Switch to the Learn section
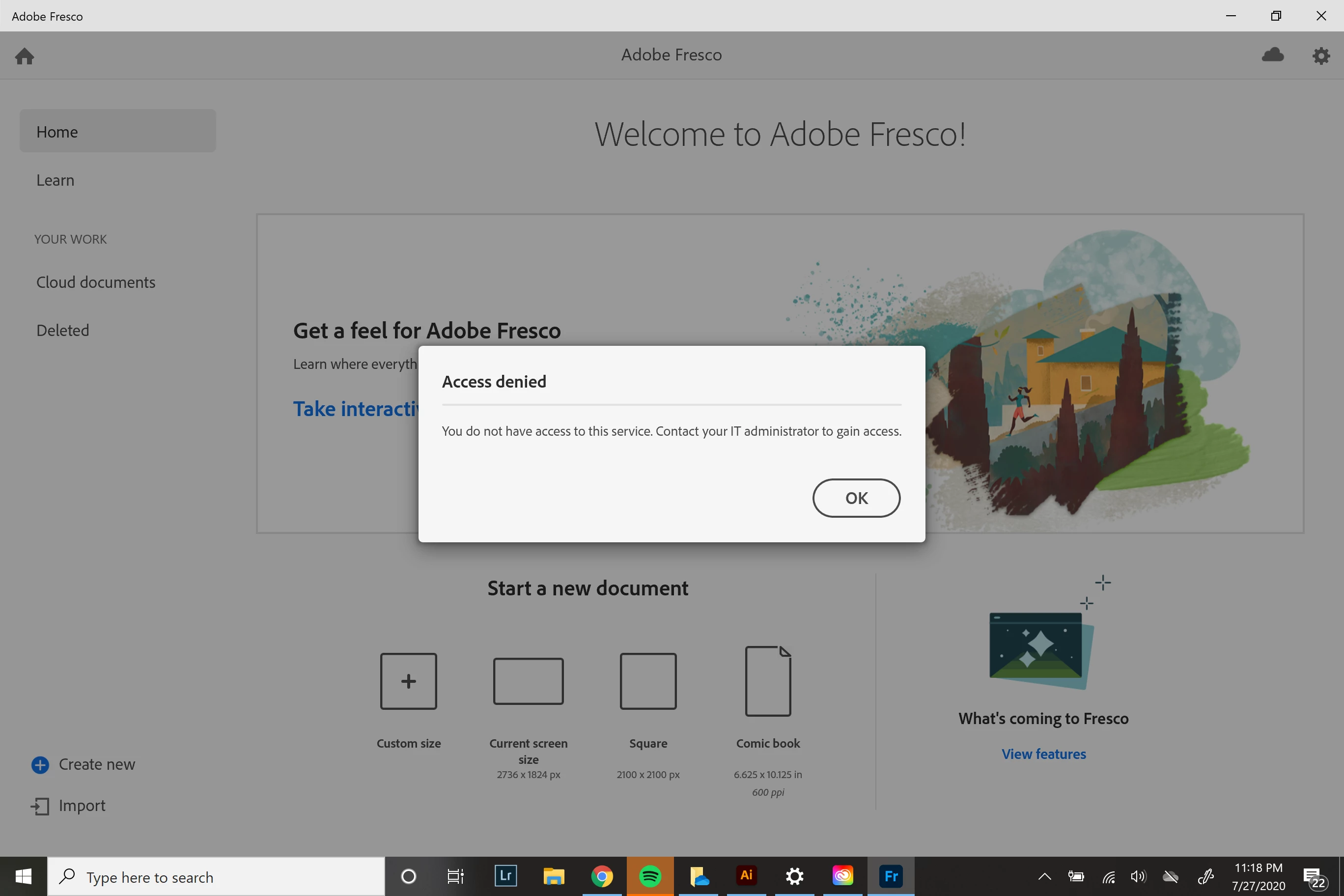The width and height of the screenshot is (1344, 896). pos(56,180)
